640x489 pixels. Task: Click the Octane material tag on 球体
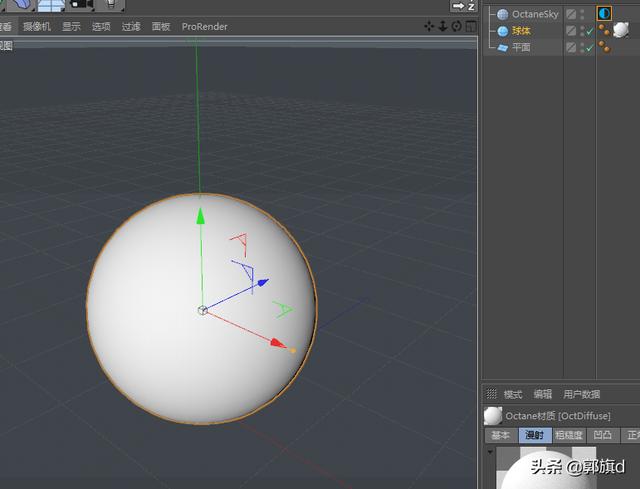tap(621, 30)
